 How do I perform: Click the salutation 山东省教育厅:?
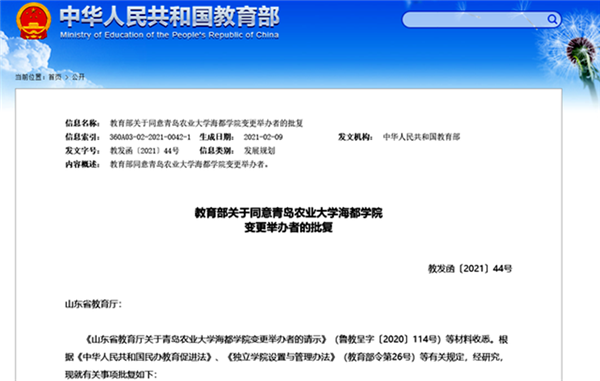[93, 304]
